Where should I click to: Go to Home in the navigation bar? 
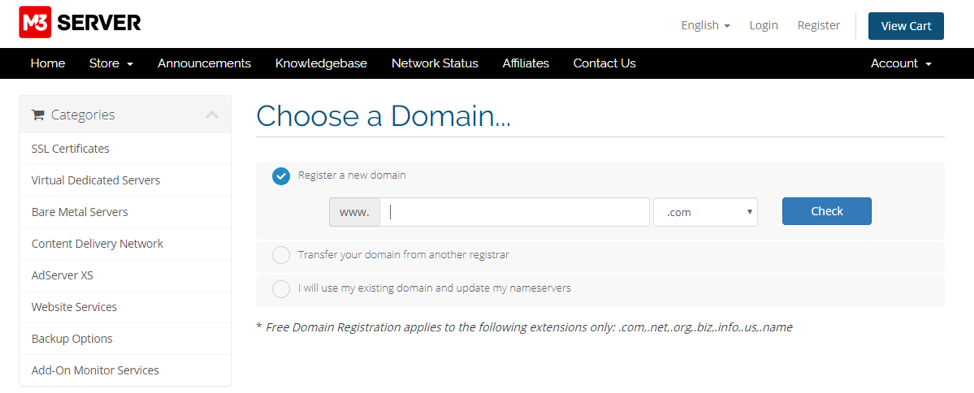pyautogui.click(x=48, y=63)
